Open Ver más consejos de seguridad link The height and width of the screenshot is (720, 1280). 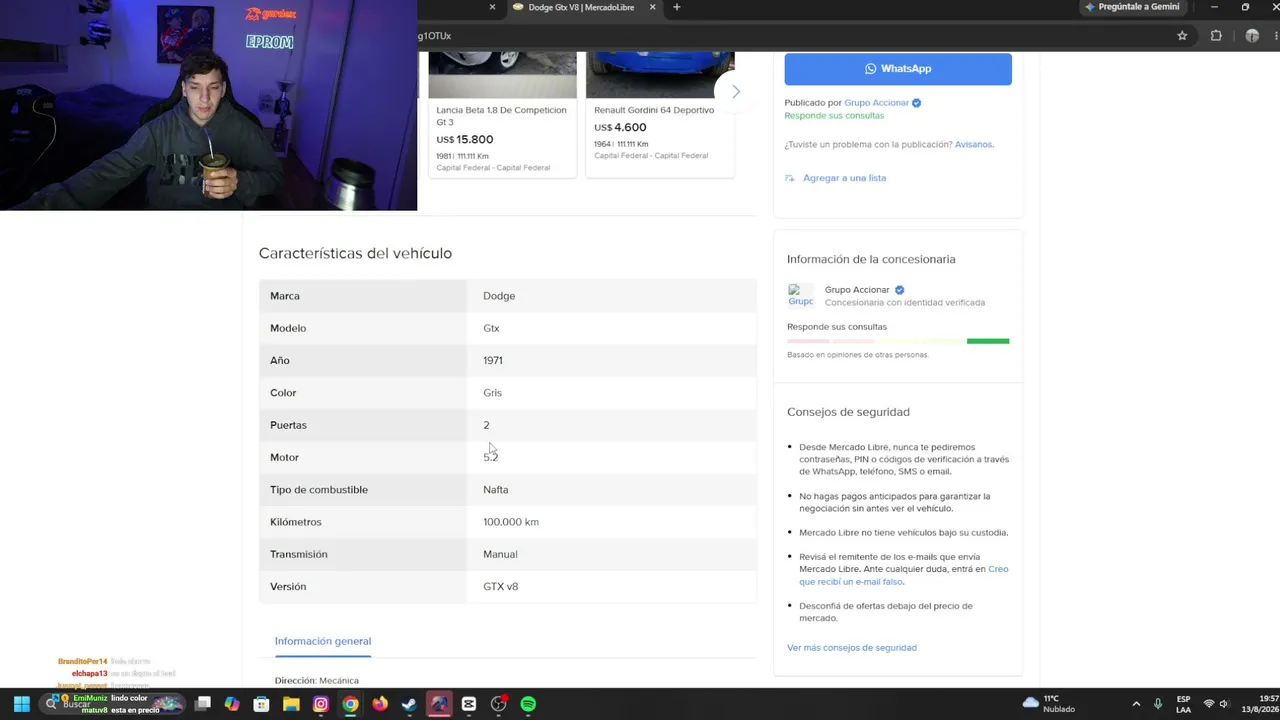click(852, 648)
